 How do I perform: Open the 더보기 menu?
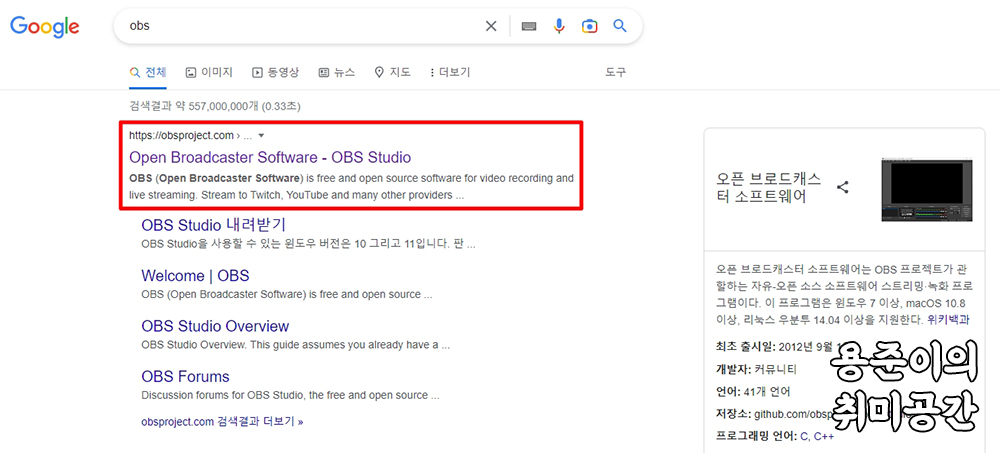450,72
